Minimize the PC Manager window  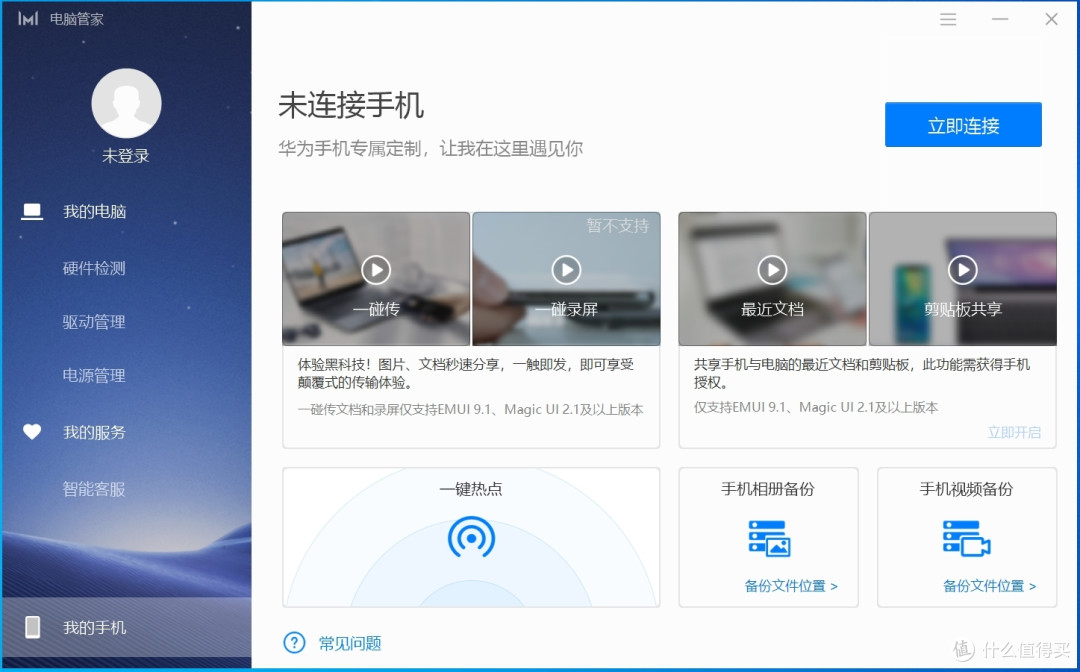click(1000, 19)
